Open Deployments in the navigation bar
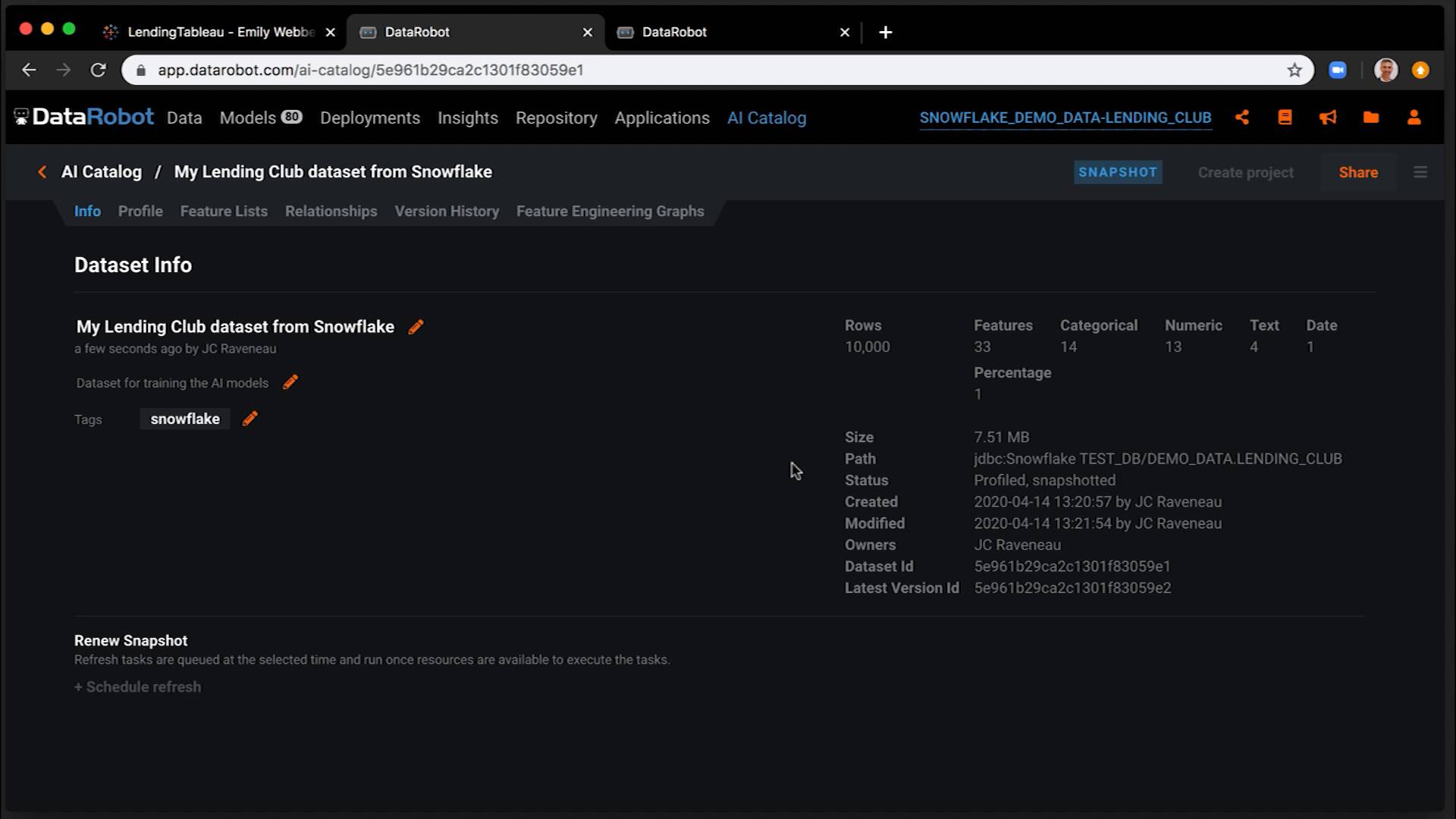Image resolution: width=1456 pixels, height=819 pixels. 370,118
